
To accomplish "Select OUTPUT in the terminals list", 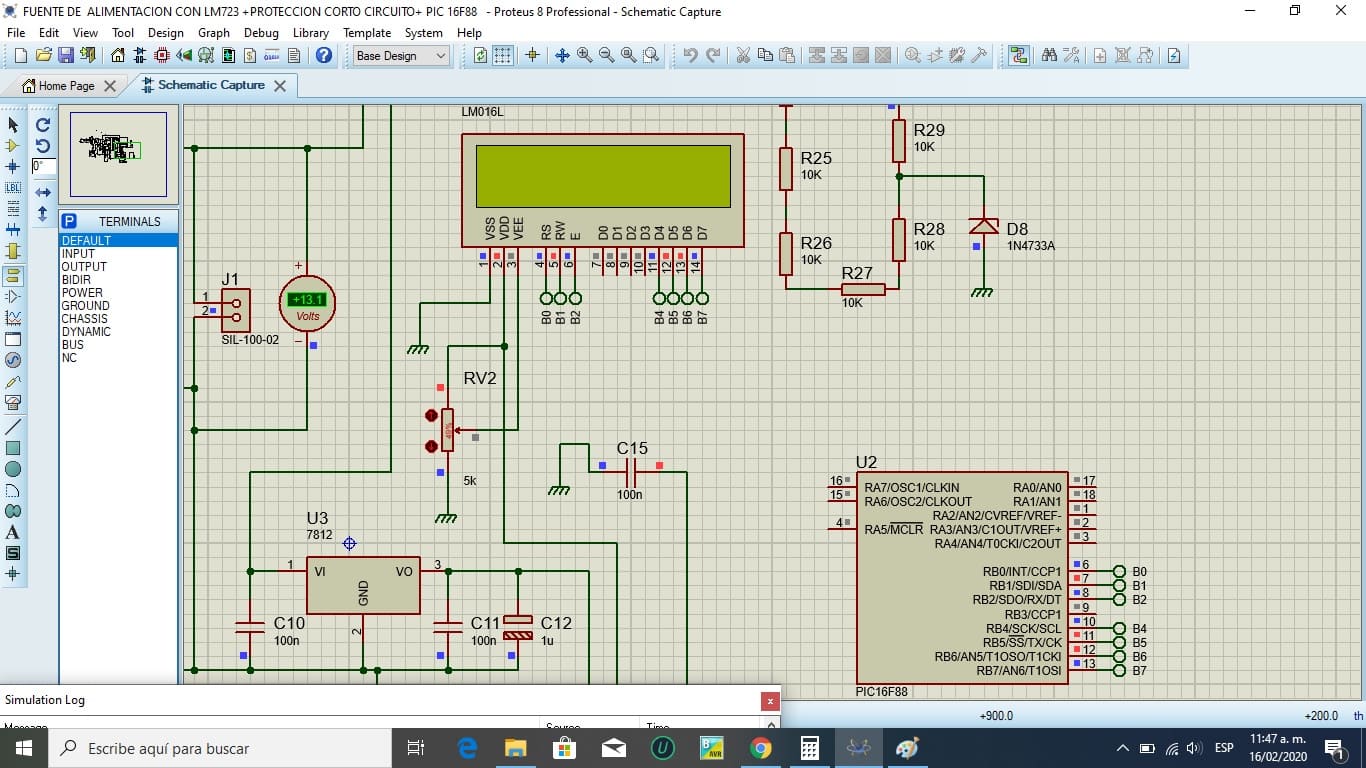I will click(119, 267).
